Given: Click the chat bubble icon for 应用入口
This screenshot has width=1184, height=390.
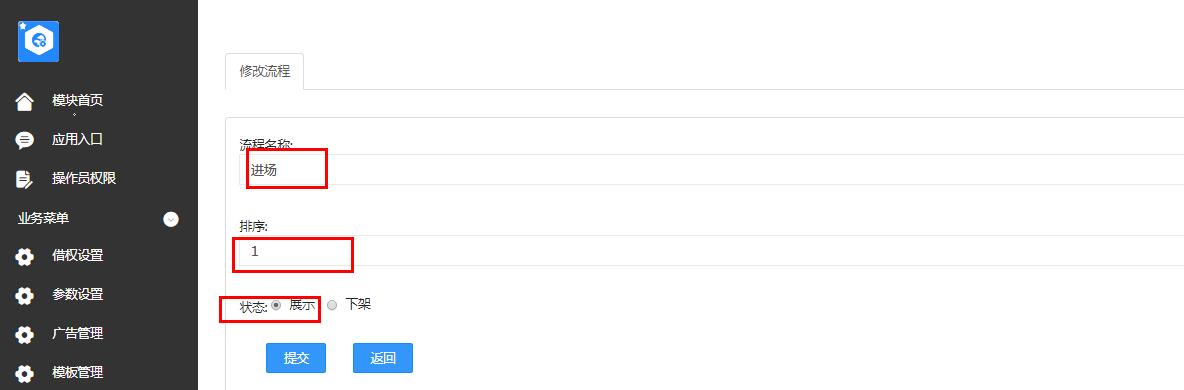Looking at the screenshot, I should [25, 140].
